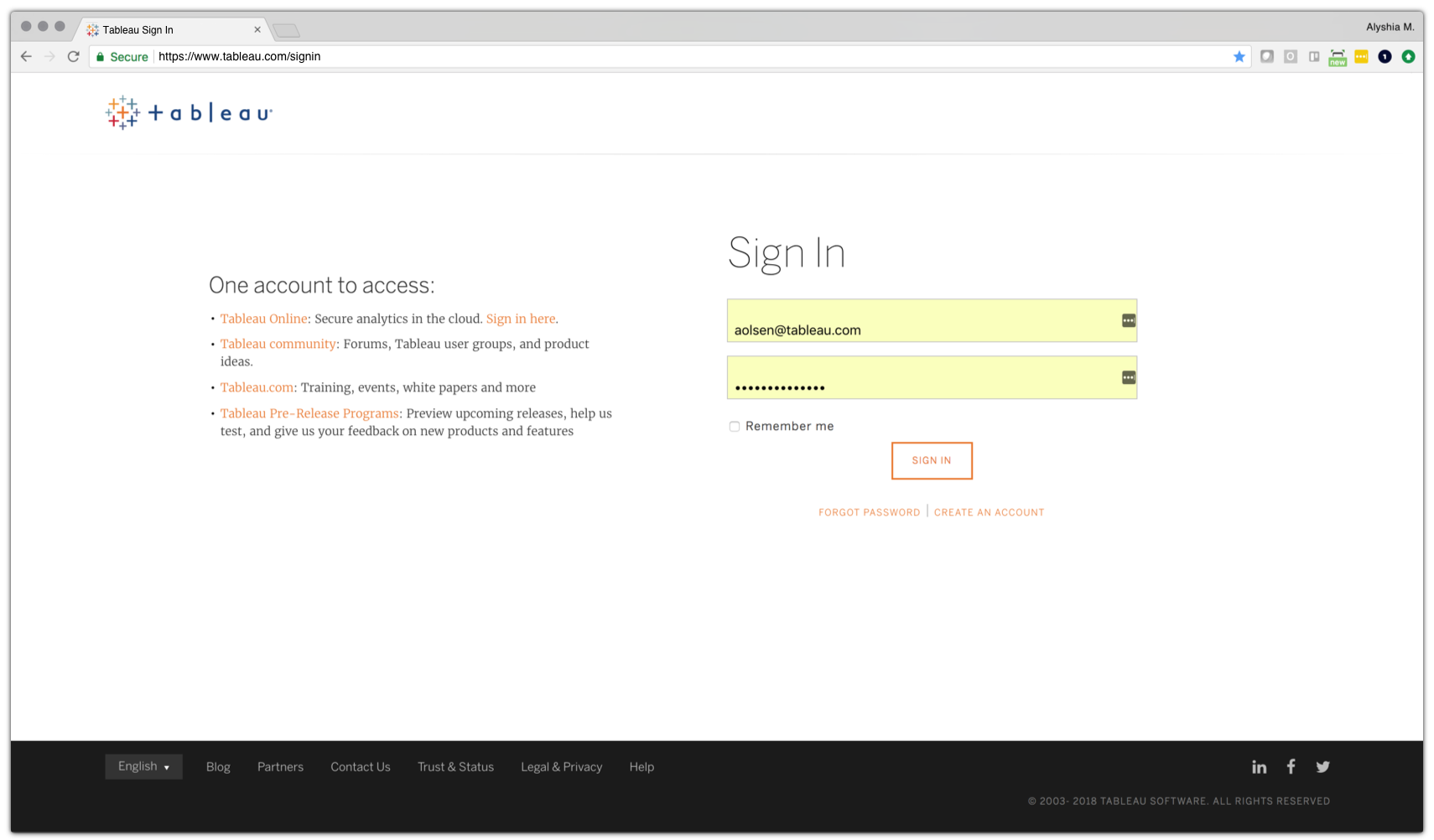Click the password manager icon in password field
The height and width of the screenshot is (840, 1434).
tap(1129, 377)
